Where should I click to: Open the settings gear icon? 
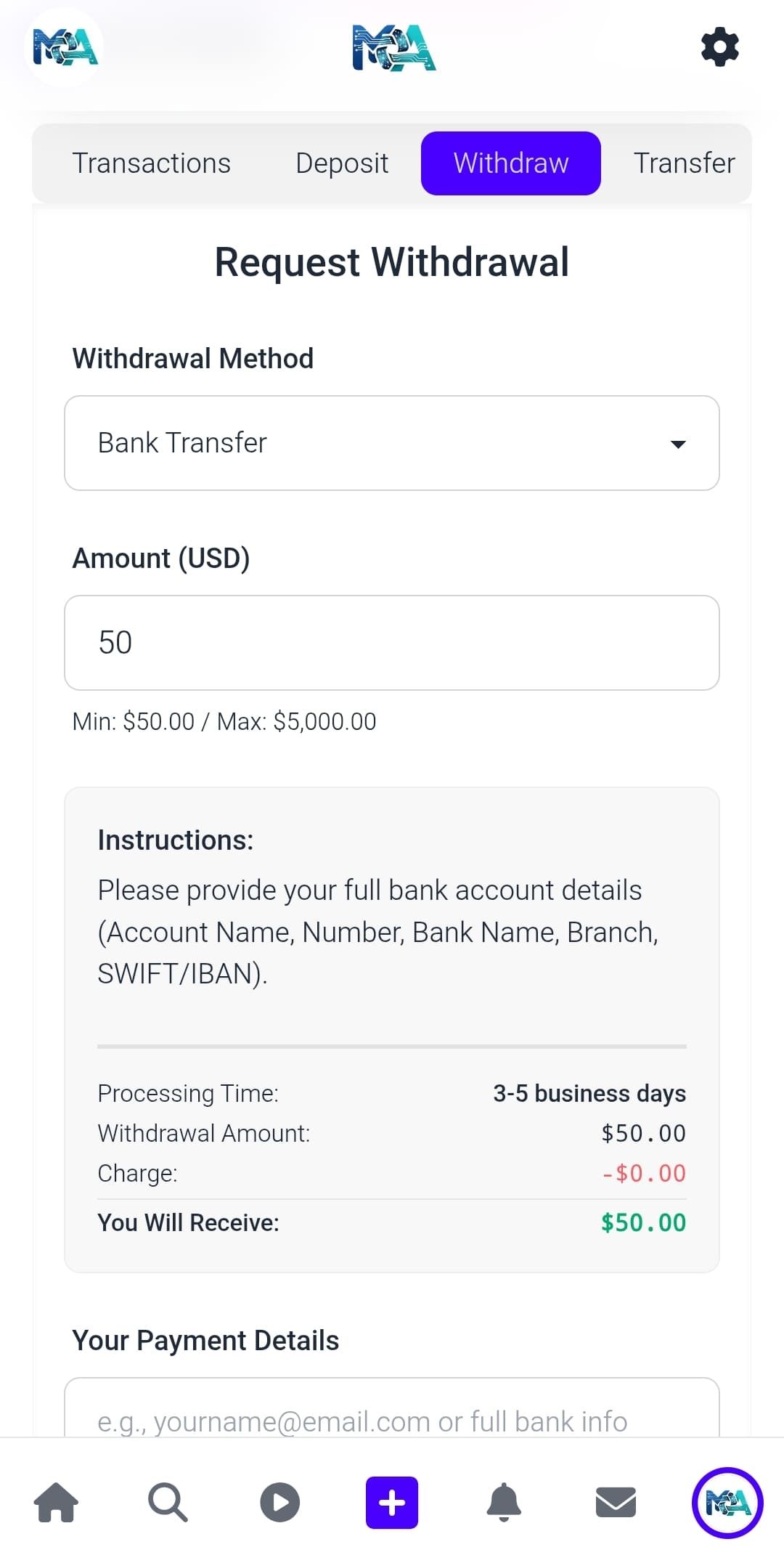point(719,47)
